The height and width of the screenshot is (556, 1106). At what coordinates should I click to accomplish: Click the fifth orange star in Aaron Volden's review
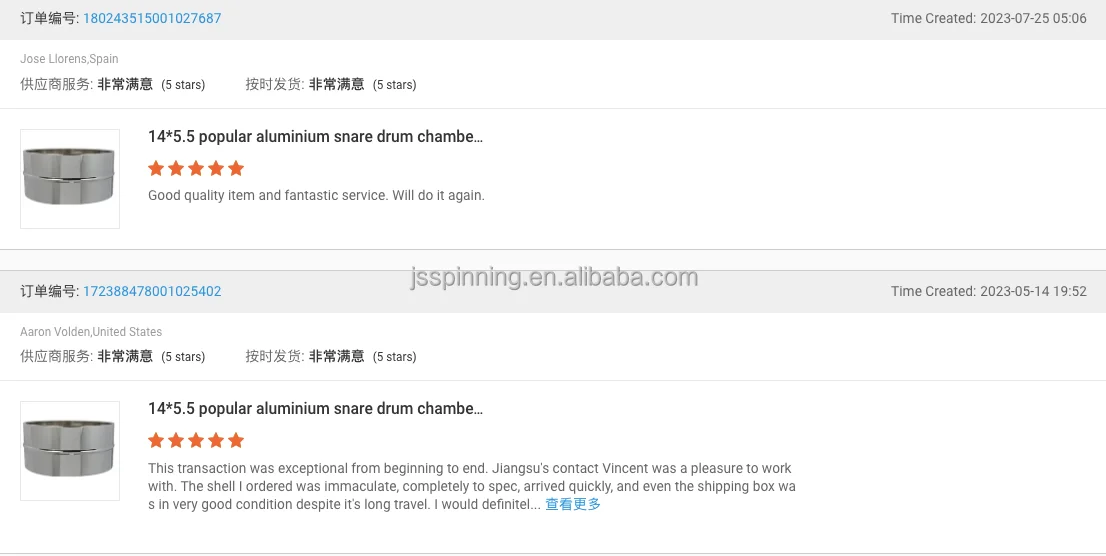tap(236, 440)
